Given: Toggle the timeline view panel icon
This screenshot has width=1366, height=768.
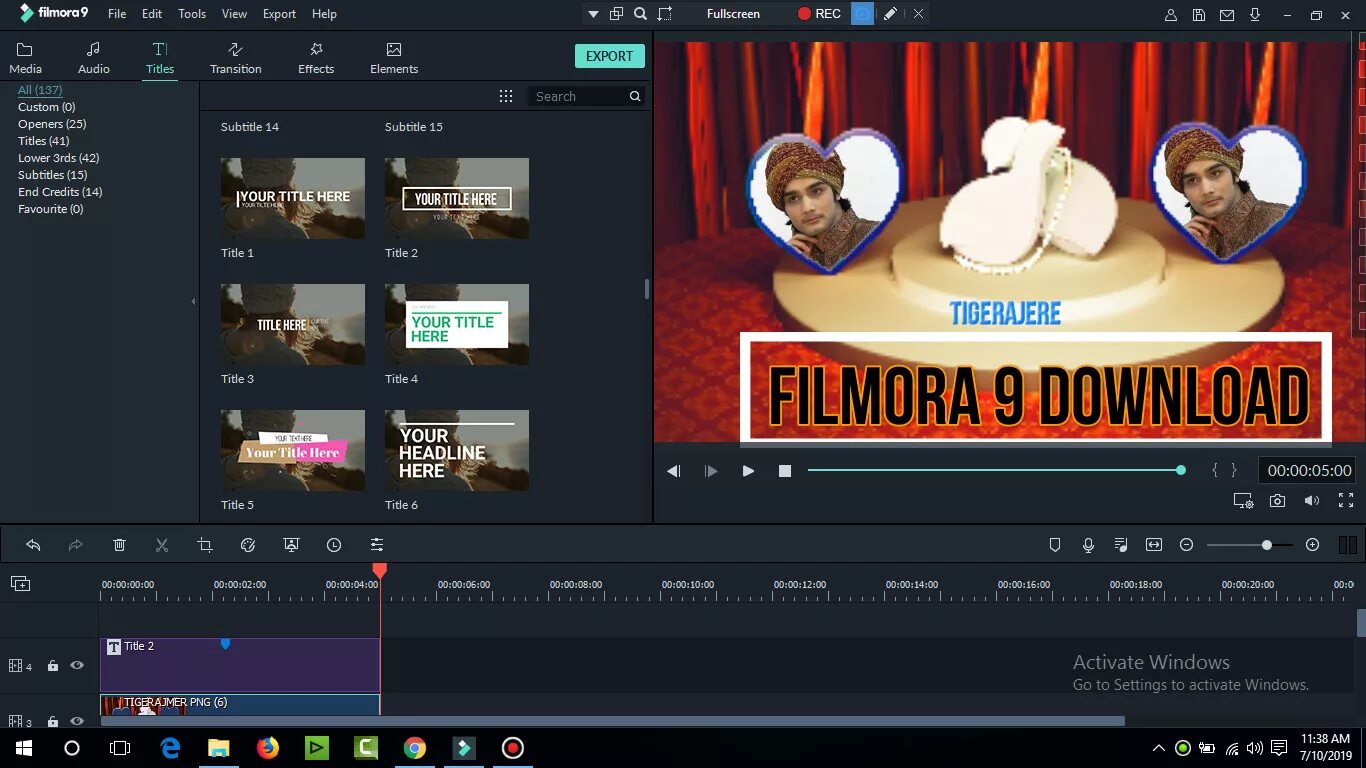Looking at the screenshot, I should pyautogui.click(x=1347, y=545).
